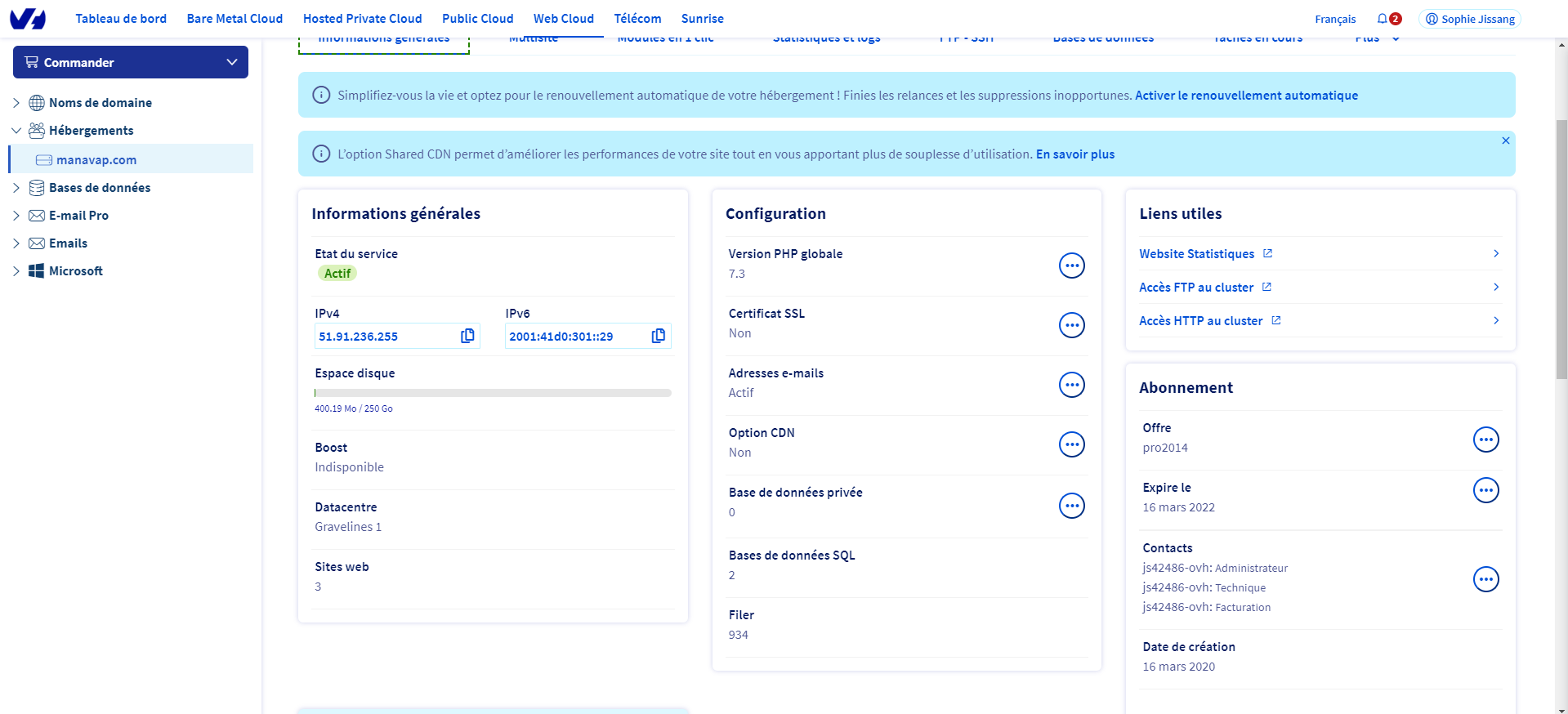Expand Noms de domaine in sidebar
The width and height of the screenshot is (1568, 714).
16,103
